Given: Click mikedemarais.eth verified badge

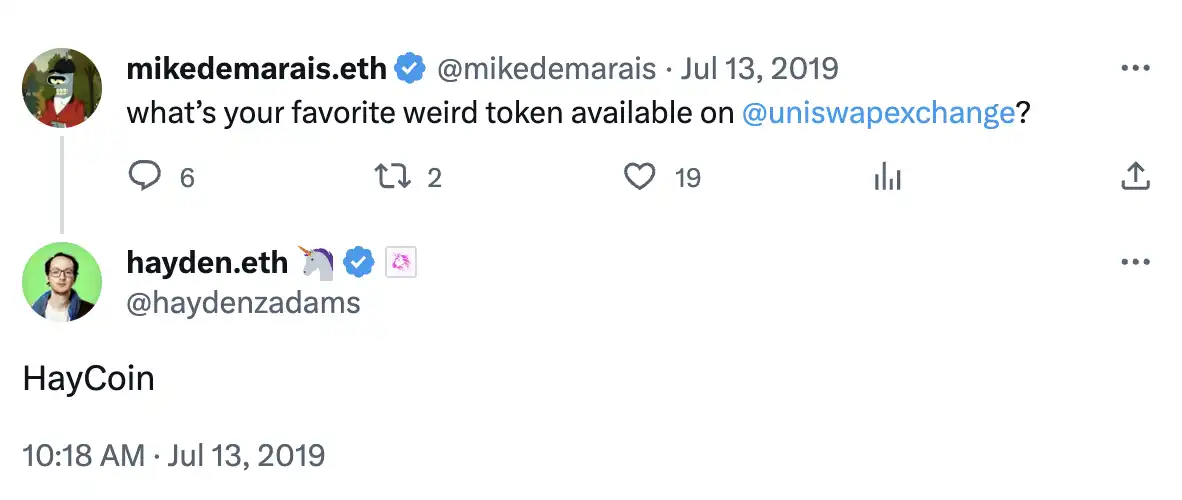Looking at the screenshot, I should point(408,69).
